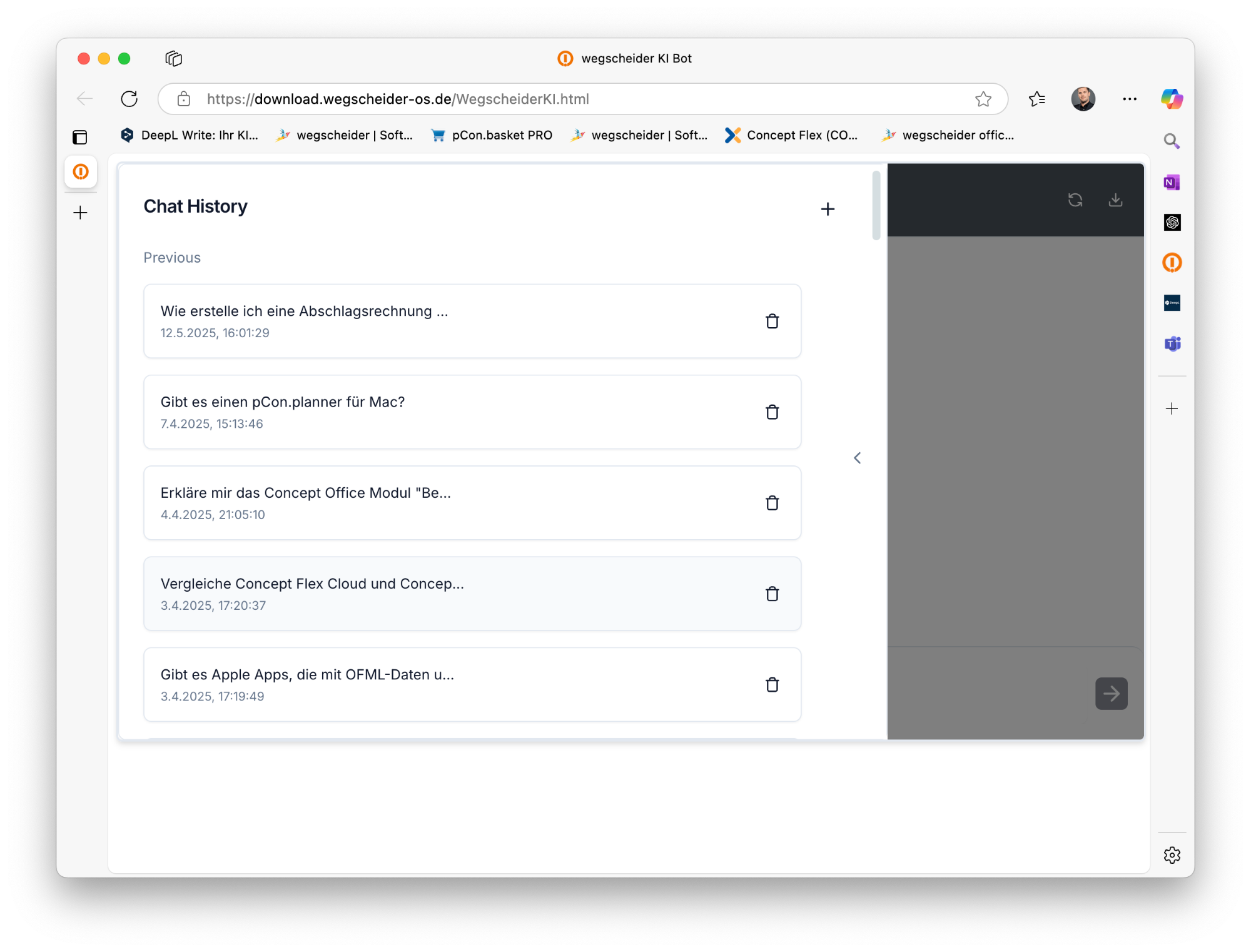Open chat 'Gibt es einen pCon.planner für Mac?'
The height and width of the screenshot is (952, 1251).
(x=472, y=412)
